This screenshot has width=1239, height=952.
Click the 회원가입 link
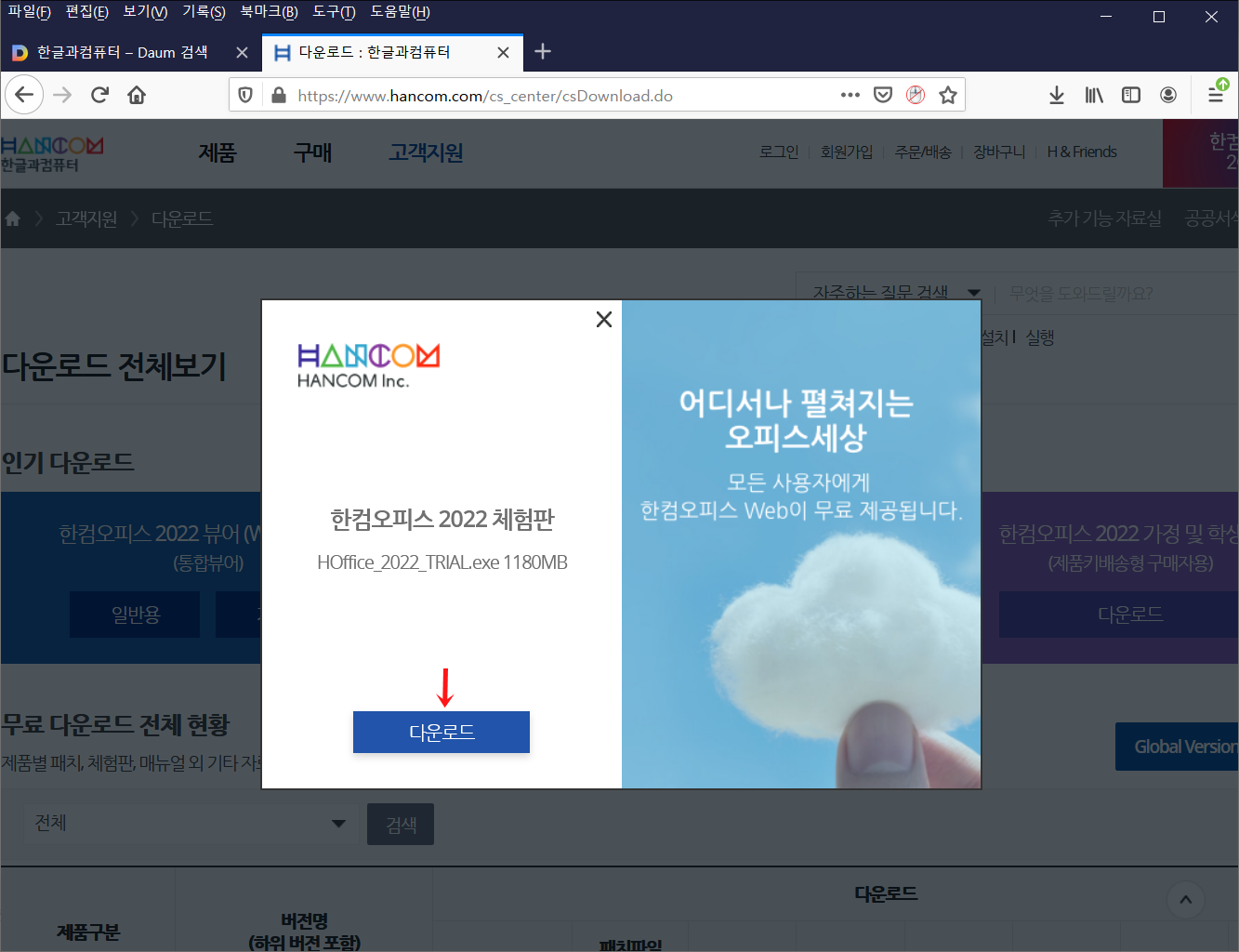(847, 152)
